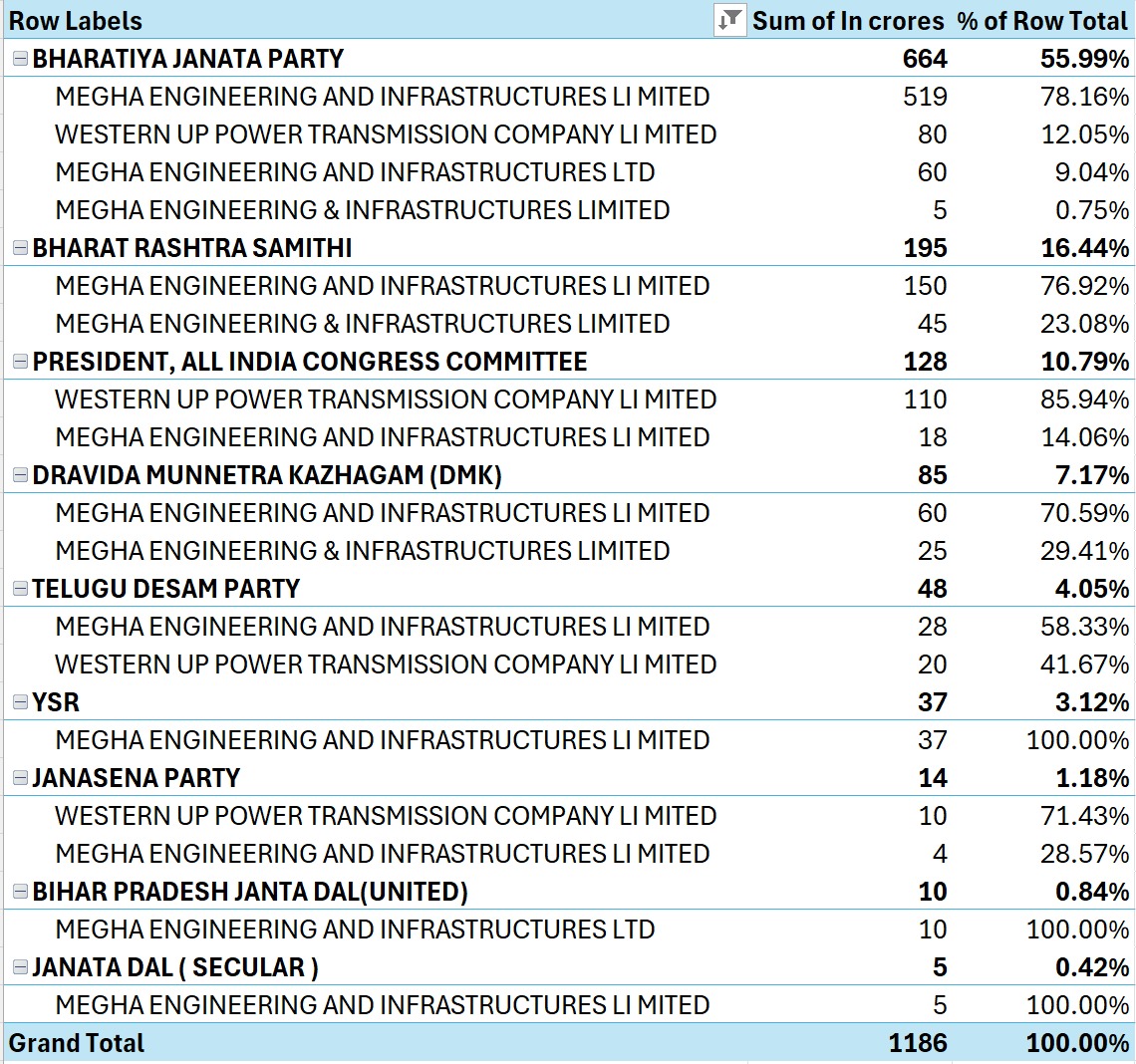Image resolution: width=1136 pixels, height=1064 pixels.
Task: Collapse the JANASENA PARTY group
Action: pos(20,778)
